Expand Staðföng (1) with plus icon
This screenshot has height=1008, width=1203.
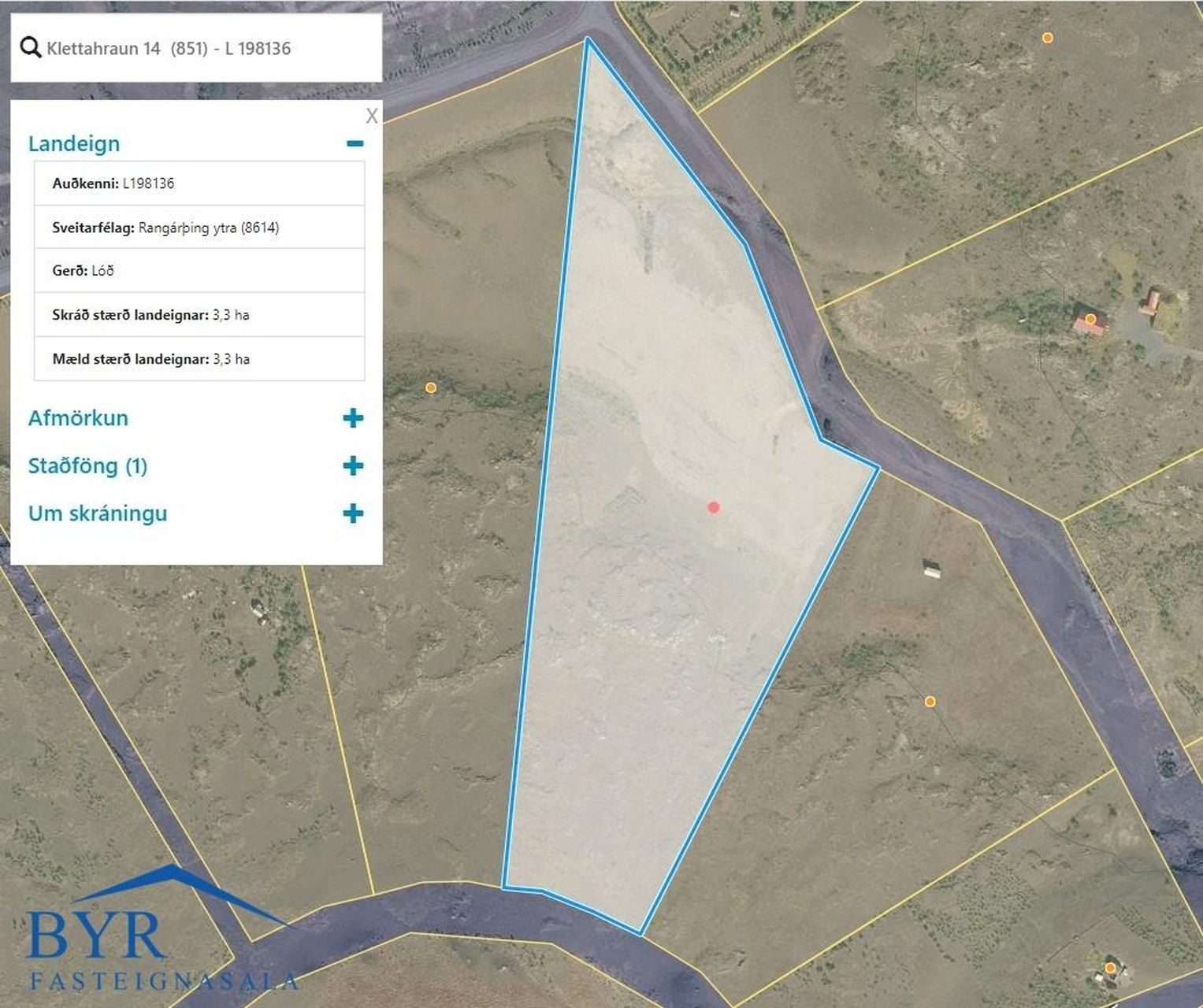pos(353,466)
